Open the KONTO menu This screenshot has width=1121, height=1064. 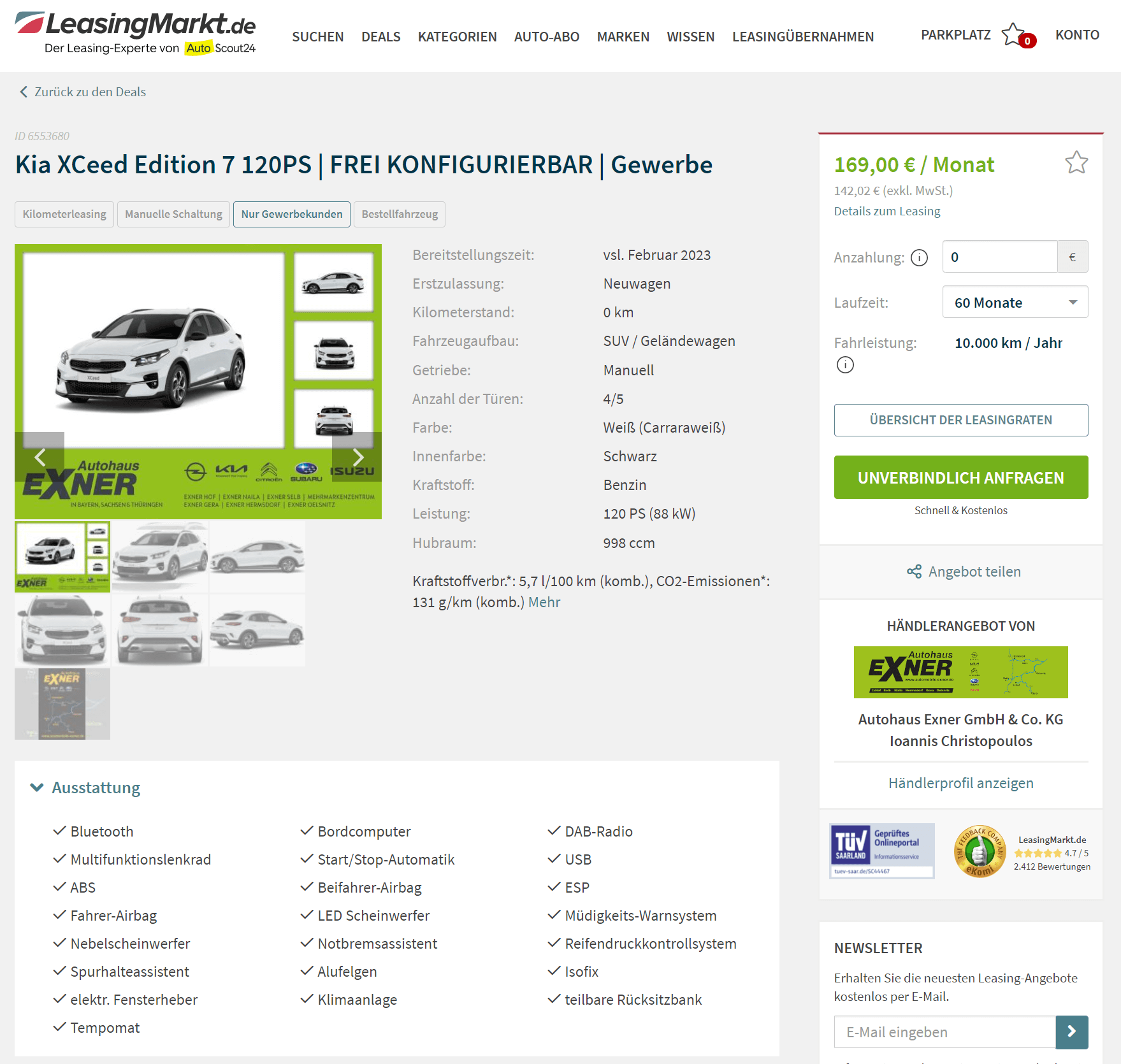tap(1078, 35)
